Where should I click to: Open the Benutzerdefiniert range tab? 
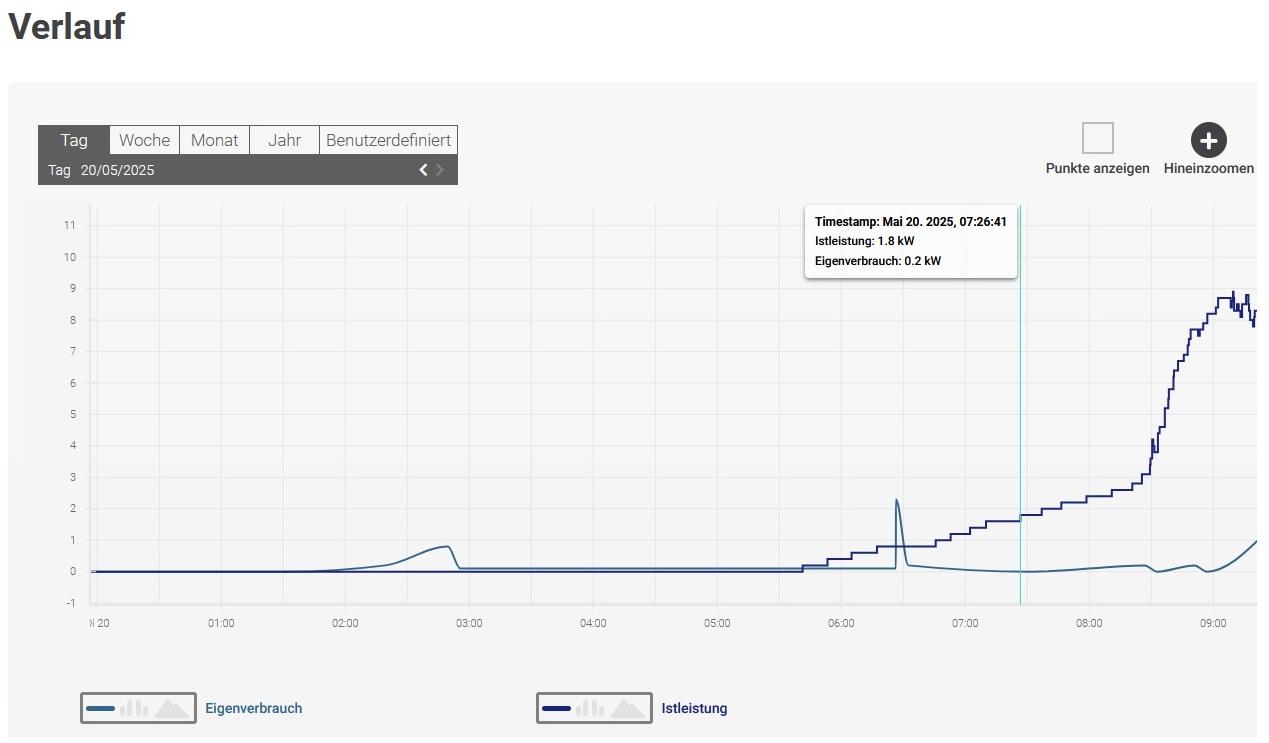pyautogui.click(x=388, y=140)
